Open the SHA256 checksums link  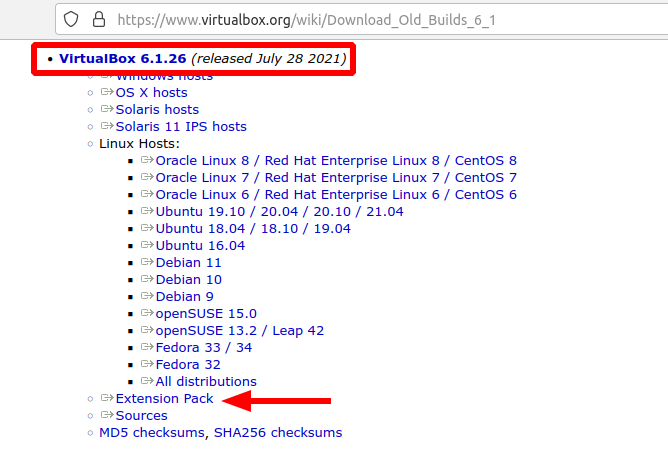coord(278,433)
